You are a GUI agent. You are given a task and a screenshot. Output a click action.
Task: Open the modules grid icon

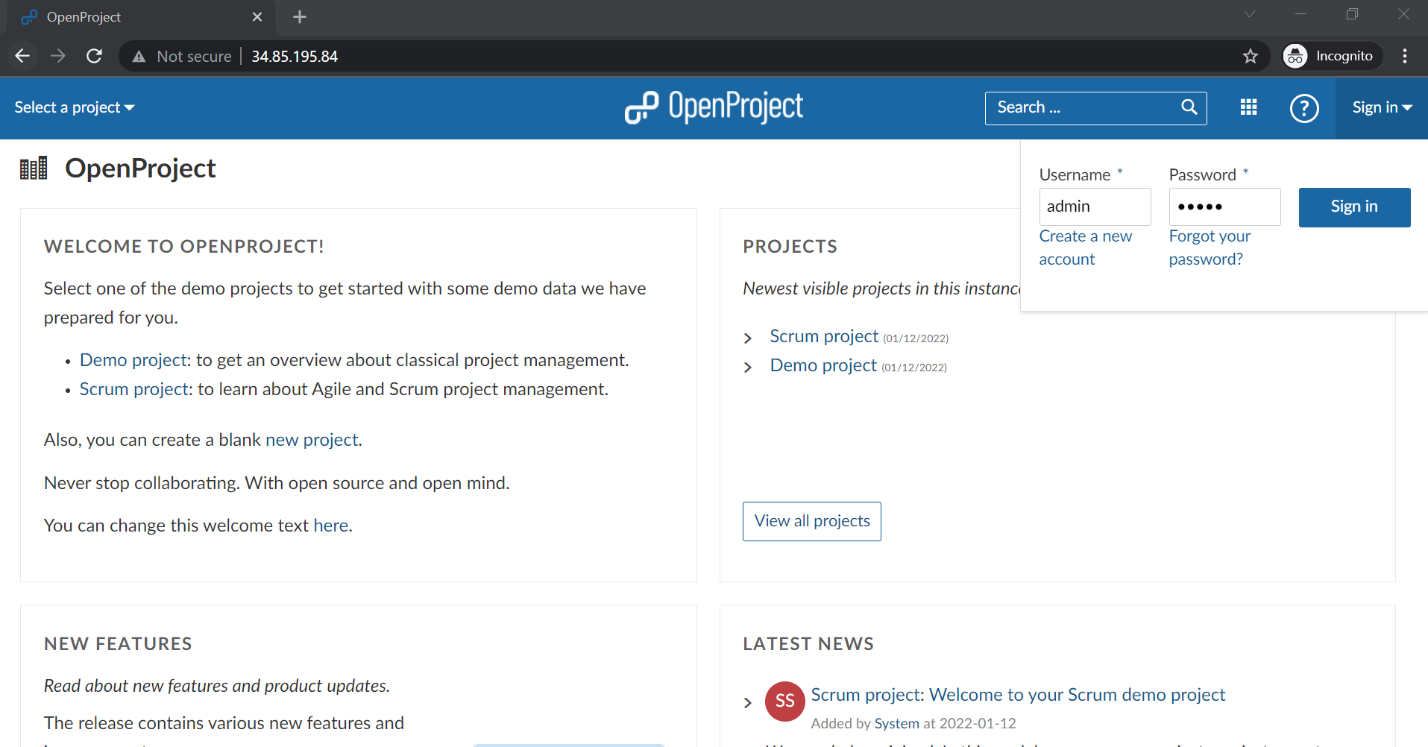click(x=1248, y=108)
